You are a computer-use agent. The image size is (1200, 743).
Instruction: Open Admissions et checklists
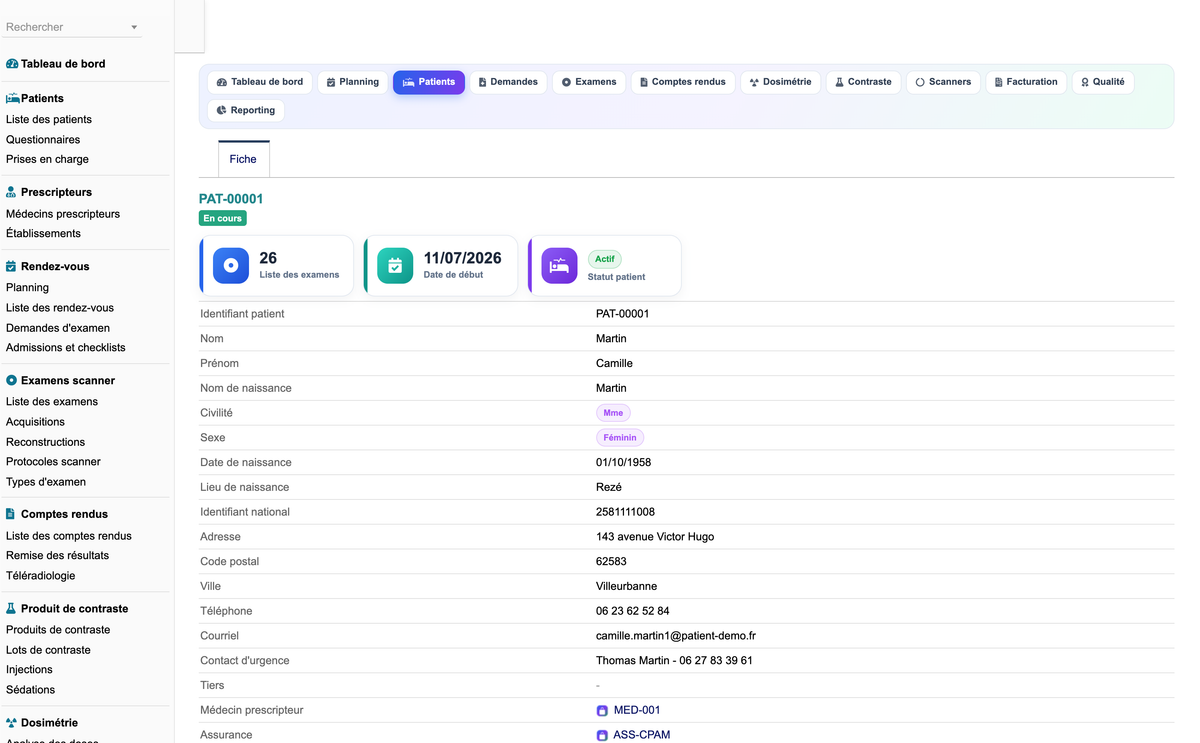(66, 348)
